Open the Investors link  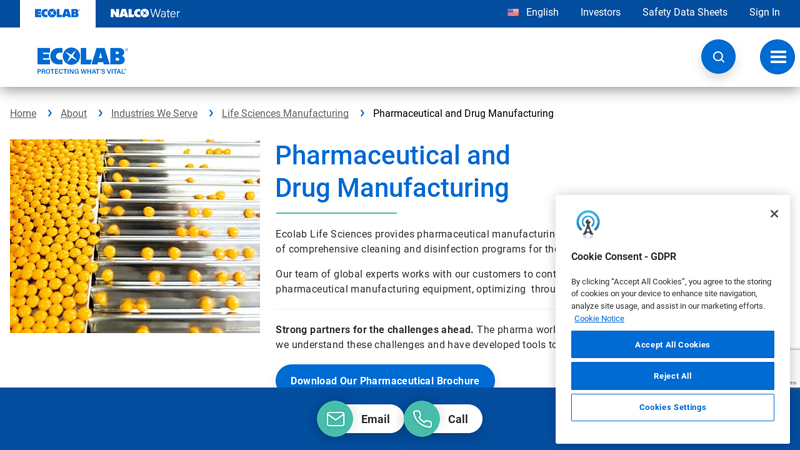coord(600,12)
